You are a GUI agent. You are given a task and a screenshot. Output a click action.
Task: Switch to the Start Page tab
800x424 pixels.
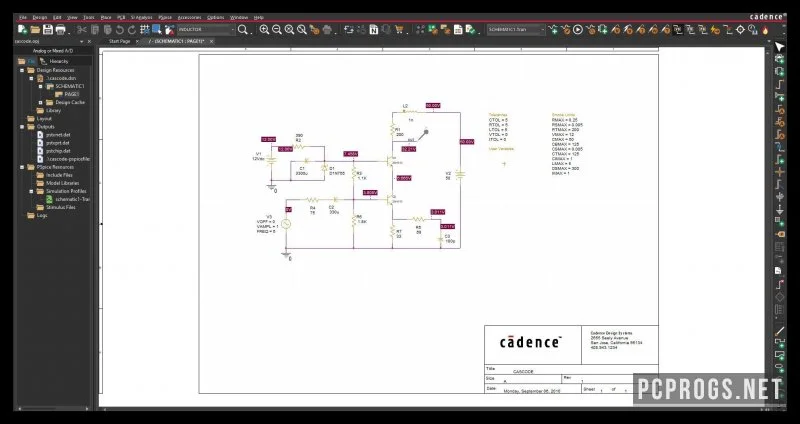pos(119,41)
